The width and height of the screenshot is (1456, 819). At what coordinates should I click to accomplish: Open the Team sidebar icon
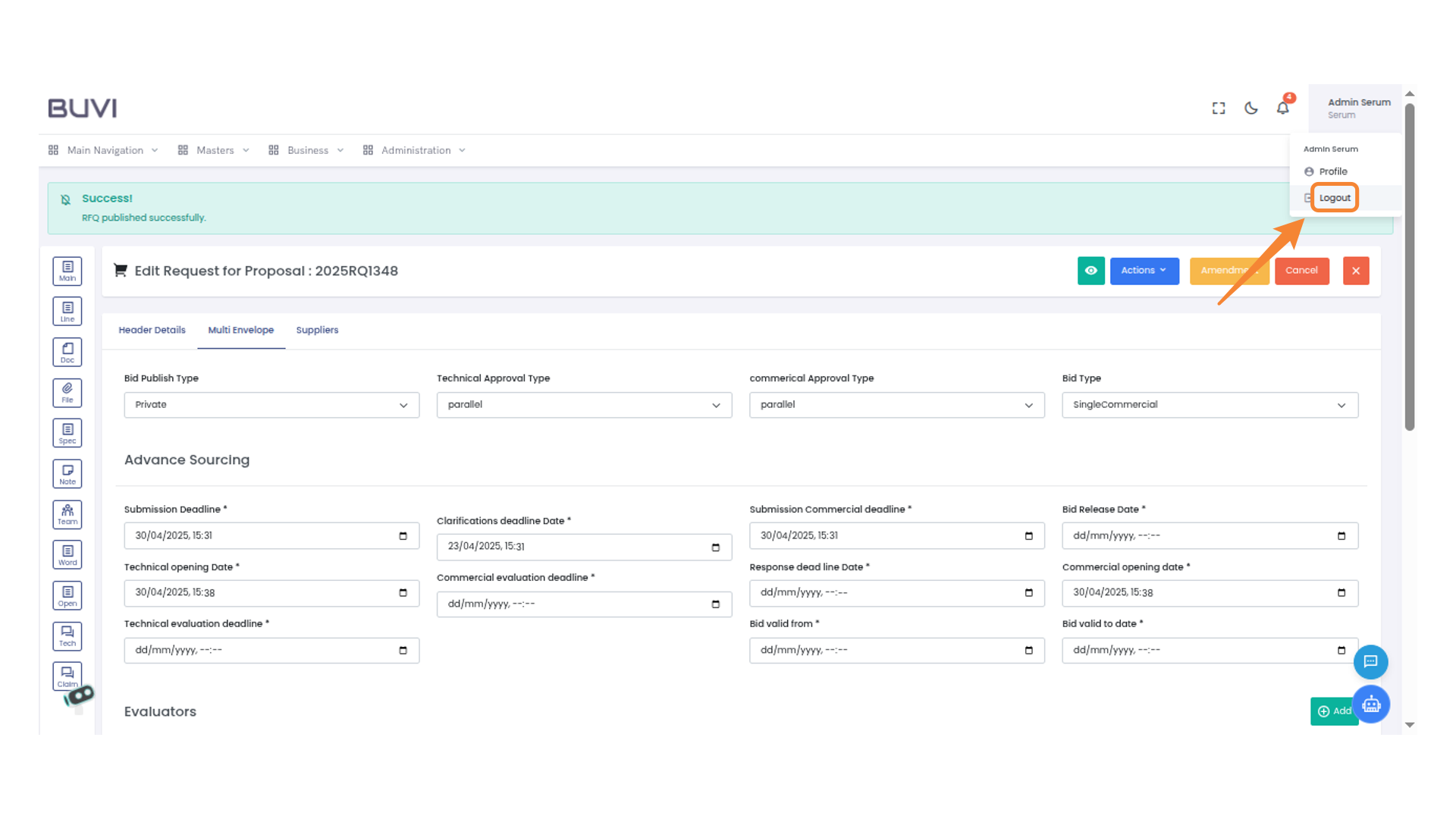click(x=67, y=514)
